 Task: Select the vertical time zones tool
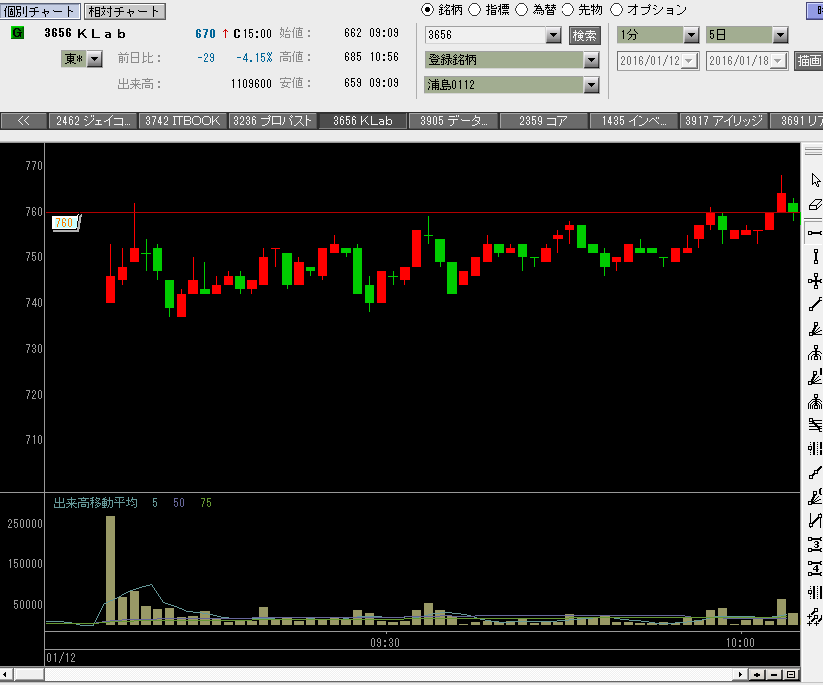point(815,448)
